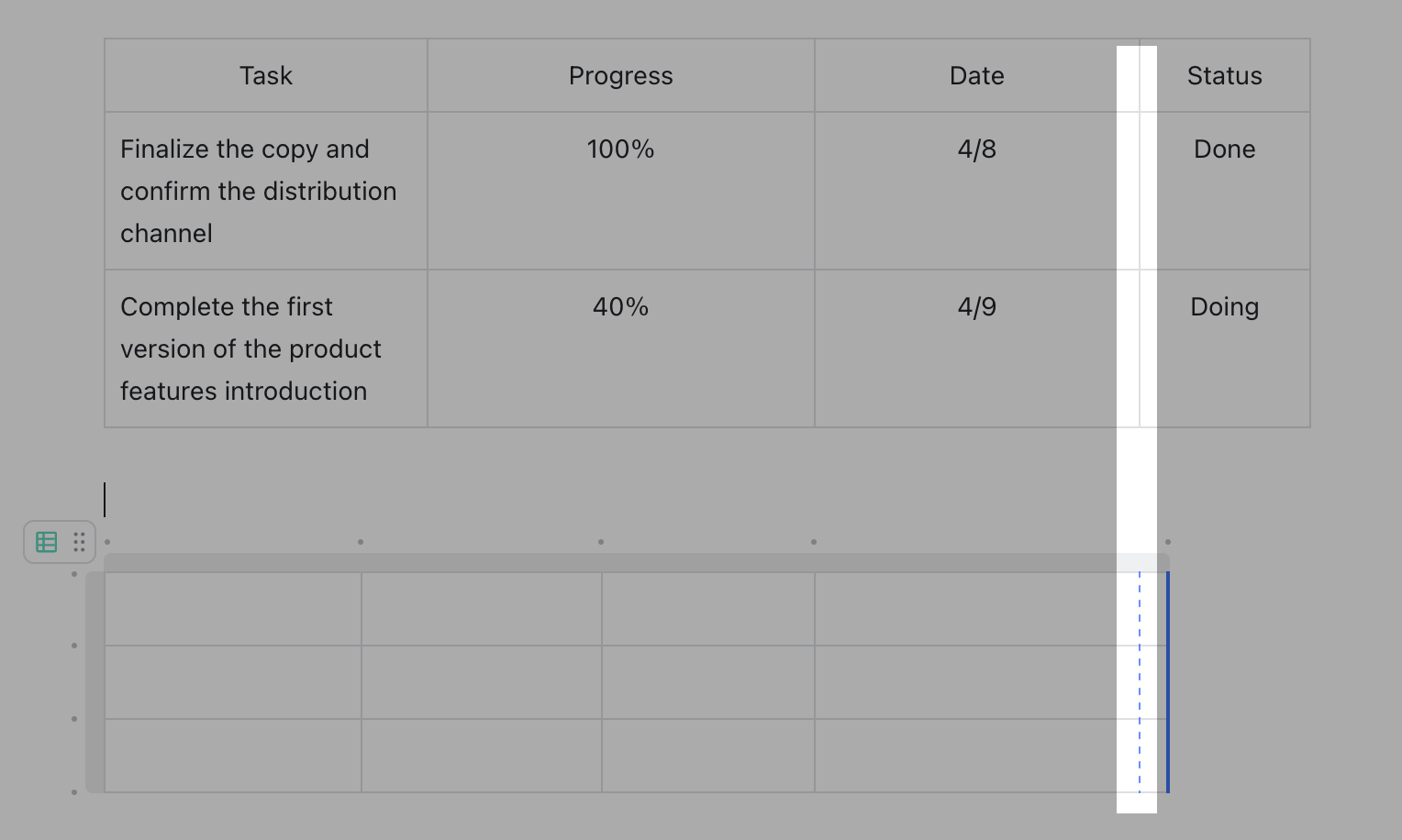The image size is (1402, 840).
Task: Click the top row handle dot on left
Action: tap(75, 573)
